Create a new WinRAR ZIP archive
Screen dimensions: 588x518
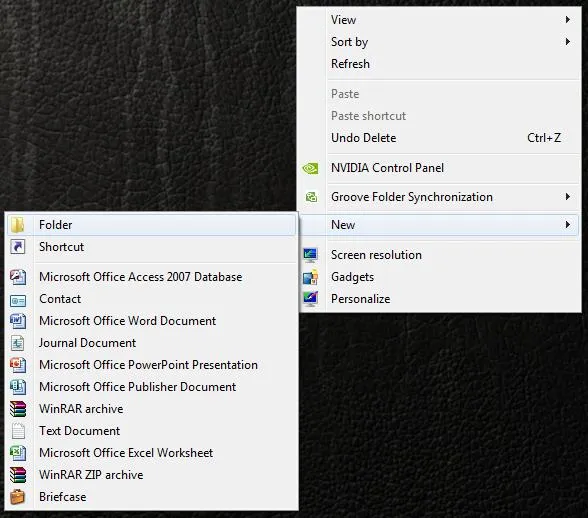coord(152,475)
